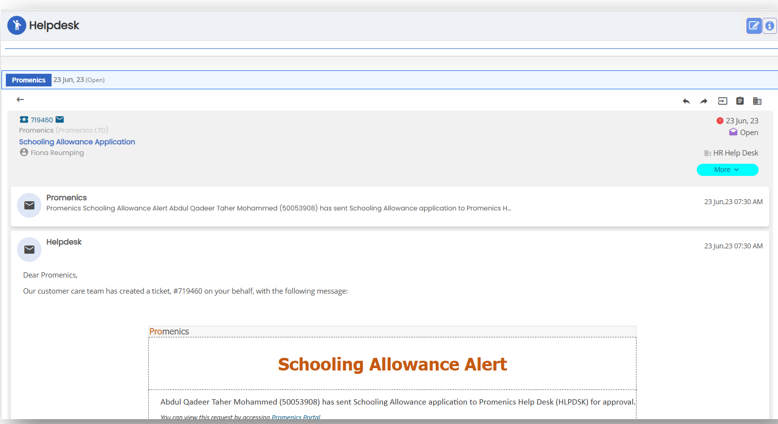Click the purple open-envelope status icon

733,132
